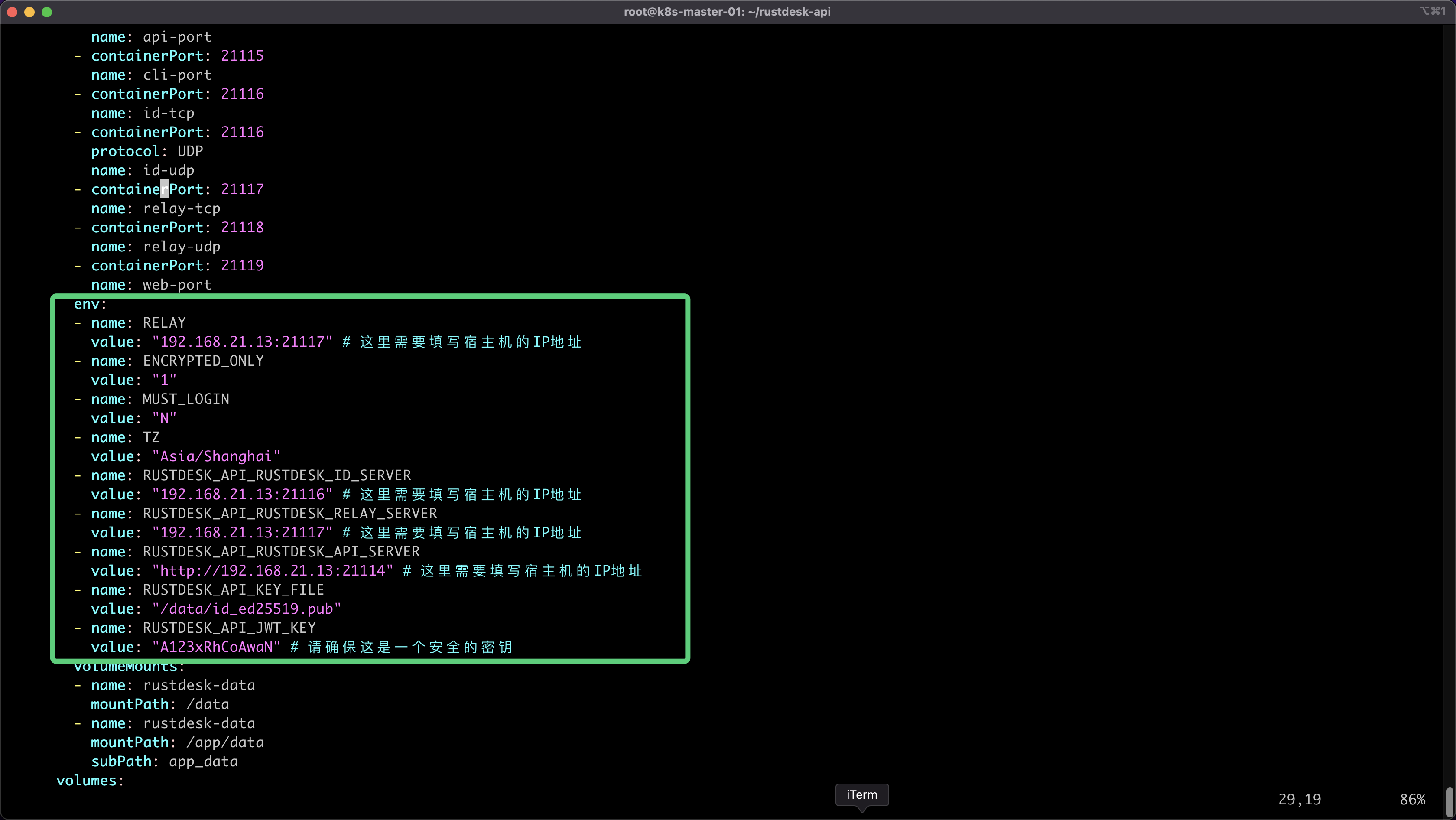Click the ⌥⌘1 window indicator

(1432, 11)
